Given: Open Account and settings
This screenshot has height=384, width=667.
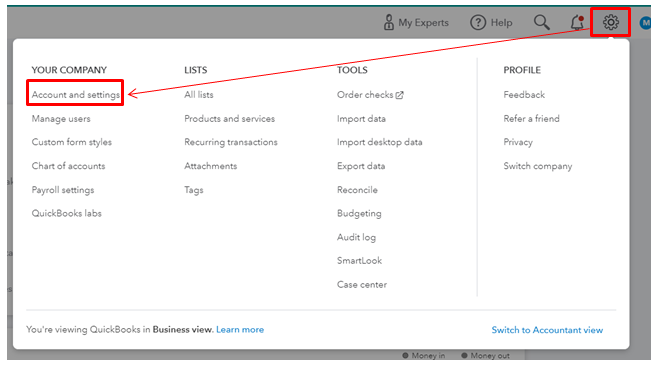Looking at the screenshot, I should coord(76,94).
